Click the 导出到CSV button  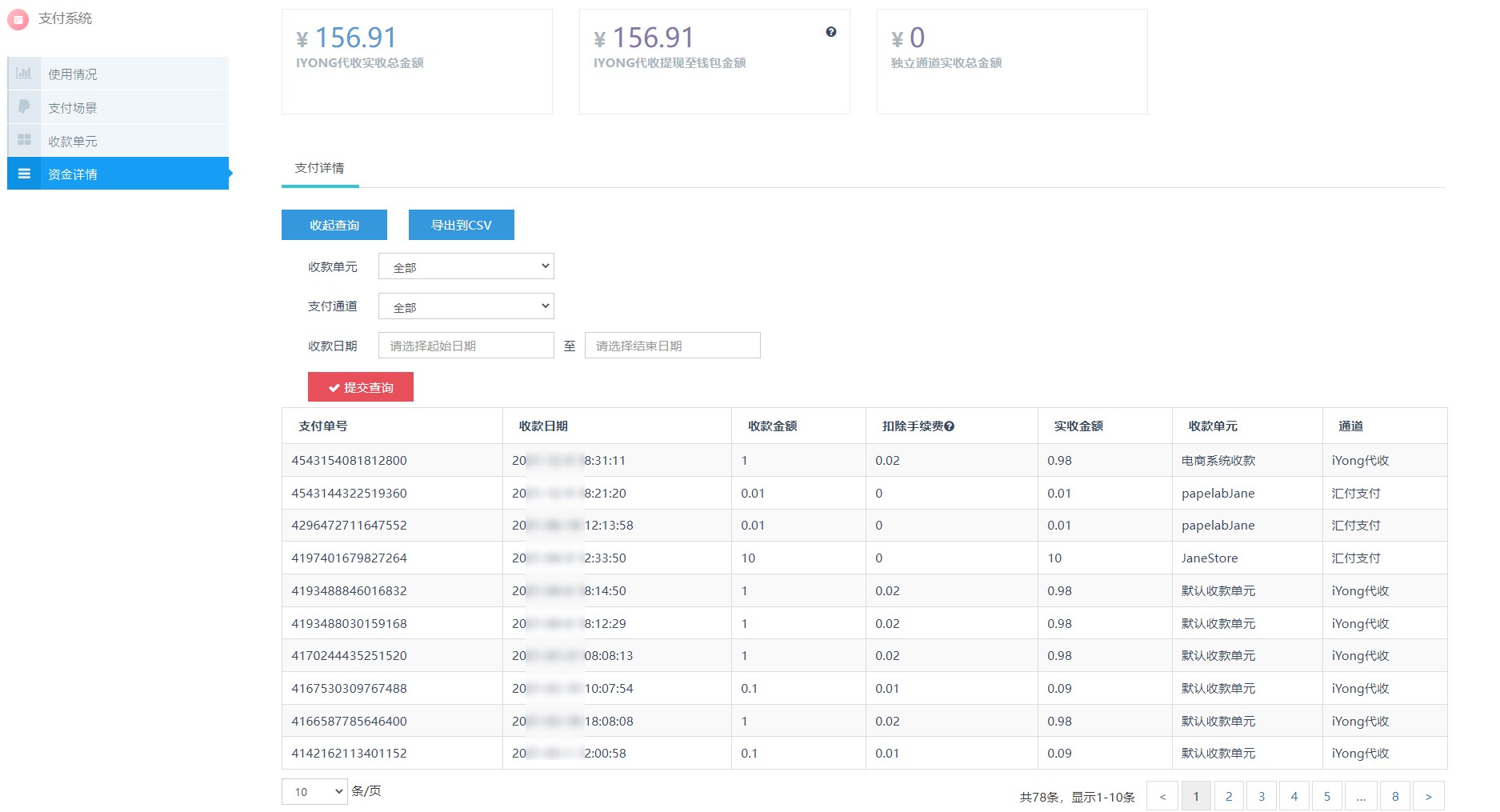[x=462, y=225]
